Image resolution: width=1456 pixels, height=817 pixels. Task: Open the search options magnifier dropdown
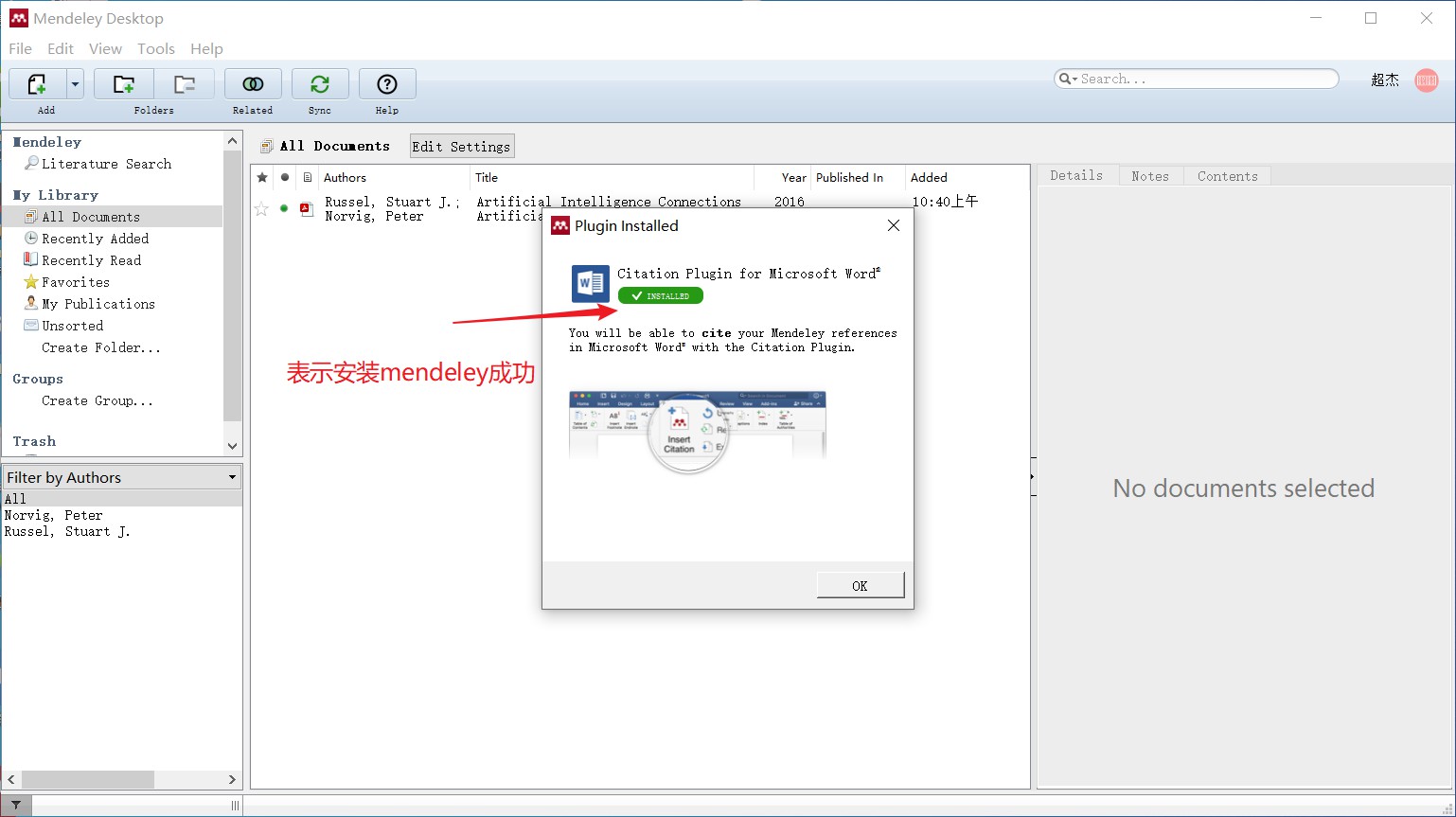1069,80
